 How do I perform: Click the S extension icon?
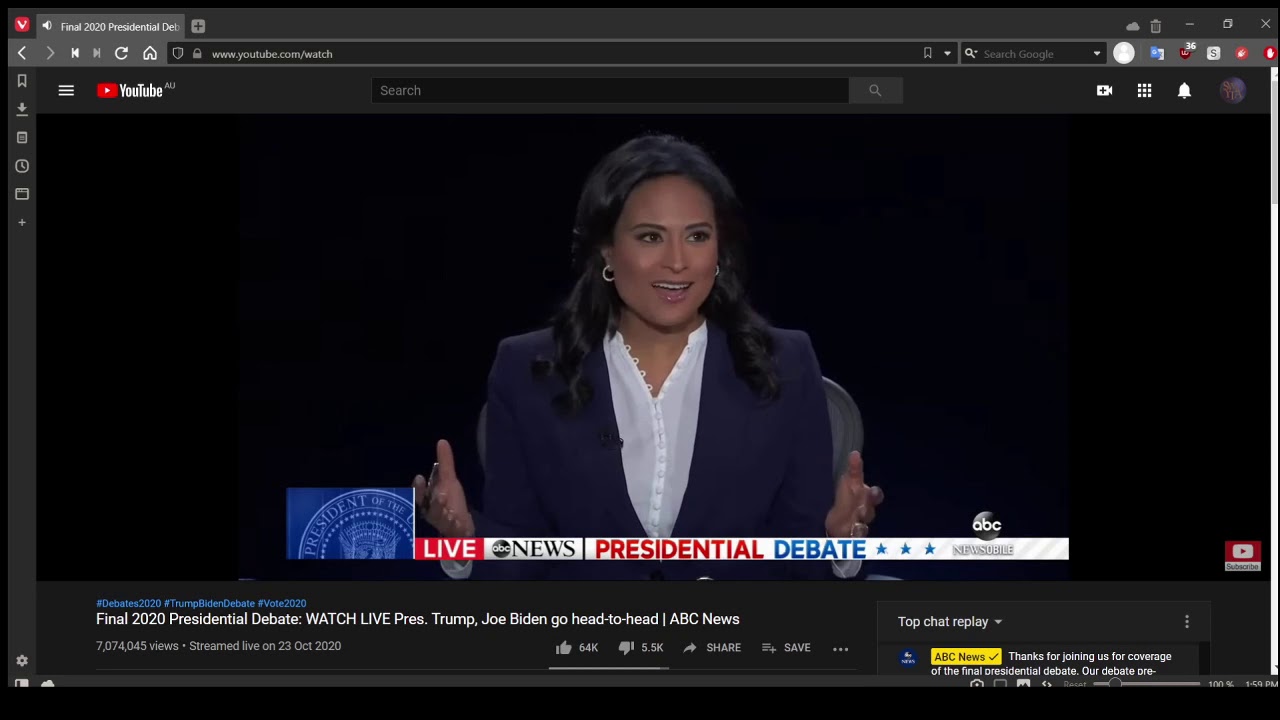[1213, 53]
